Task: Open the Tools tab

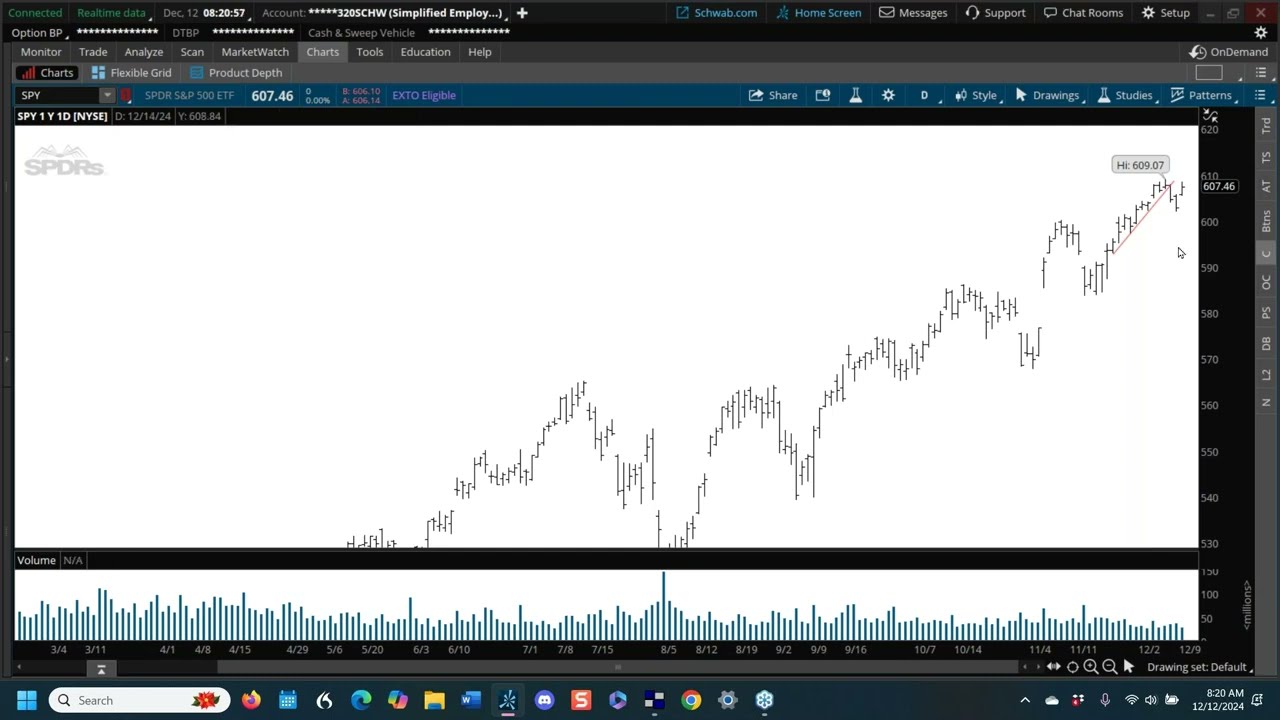Action: pos(369,52)
